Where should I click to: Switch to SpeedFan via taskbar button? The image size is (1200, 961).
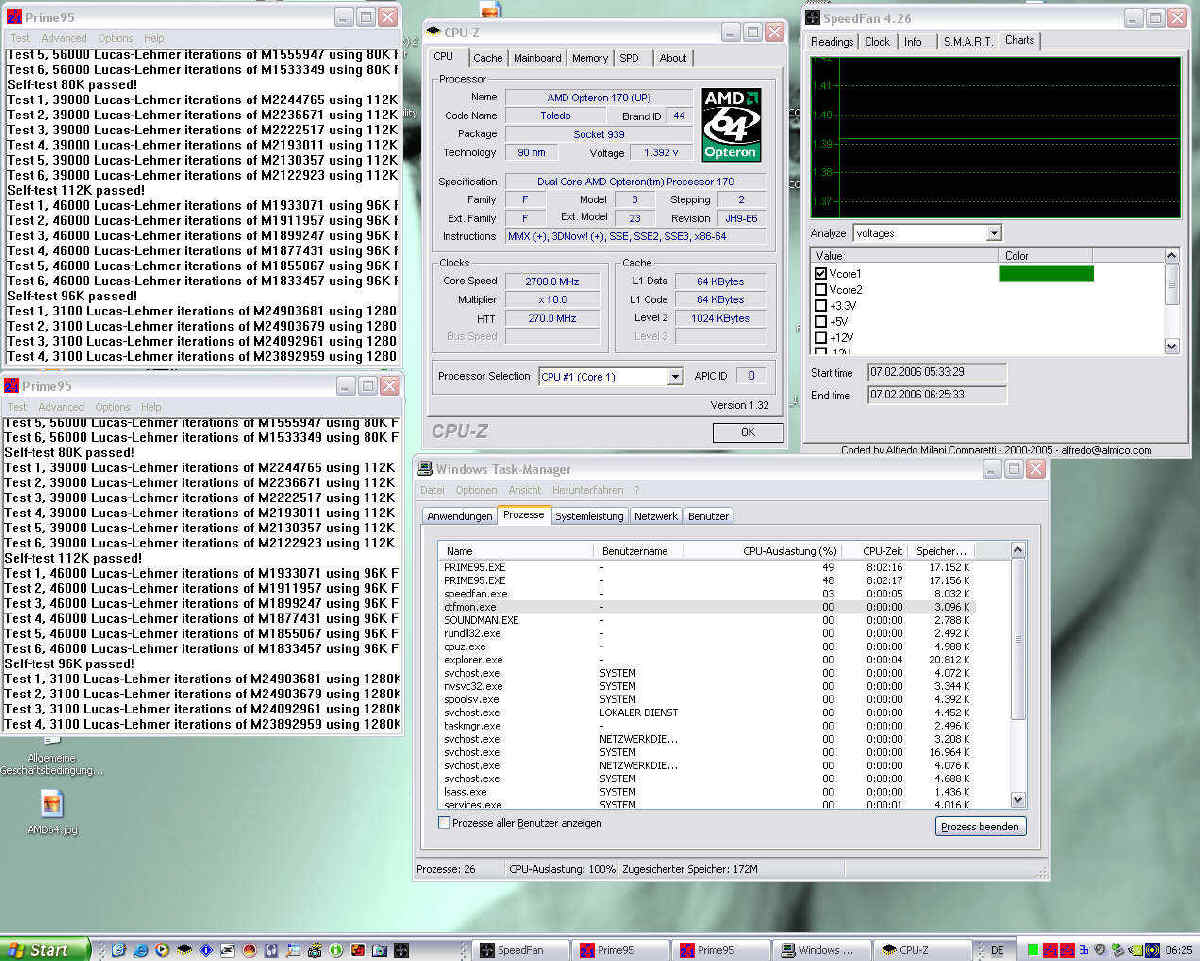[520, 950]
